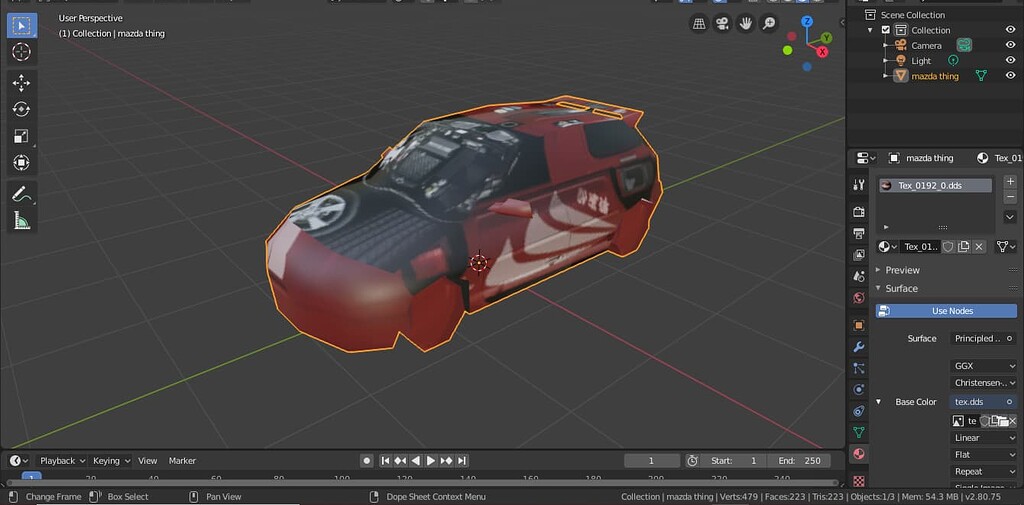Collapse the Base Color section
Image resolution: width=1024 pixels, height=505 pixels.
click(878, 402)
